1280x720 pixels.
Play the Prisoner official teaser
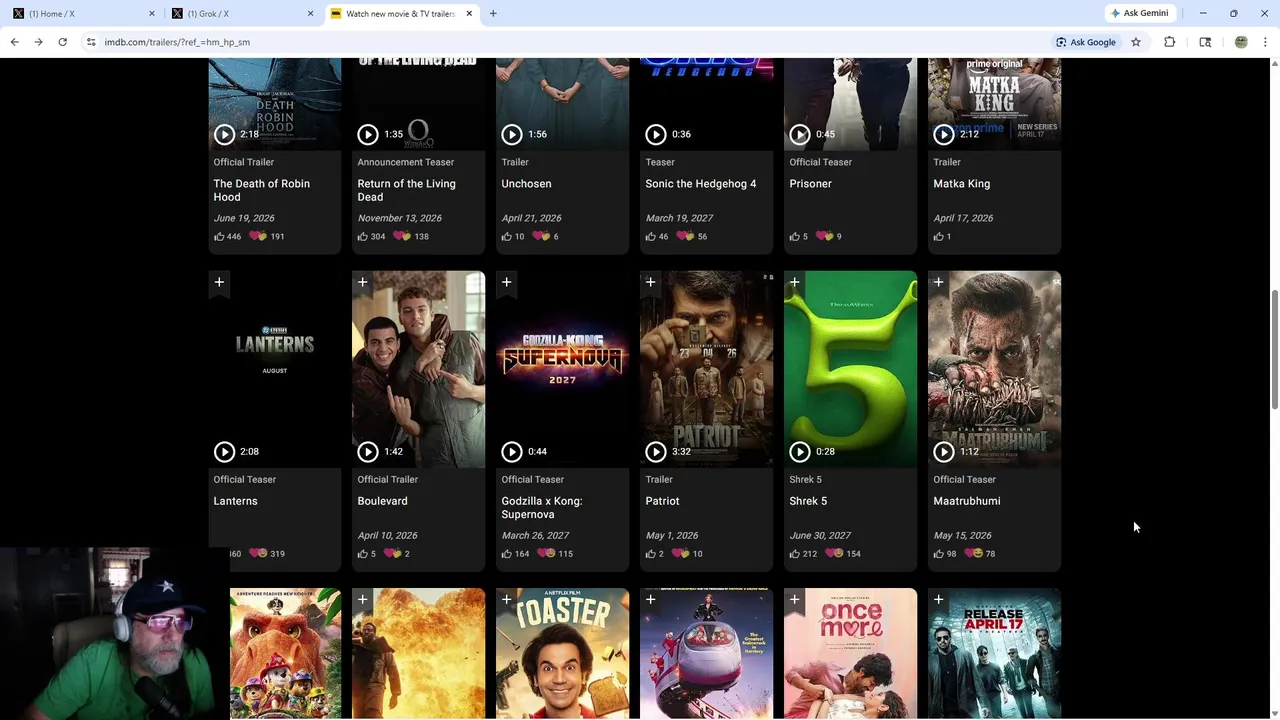coord(800,134)
